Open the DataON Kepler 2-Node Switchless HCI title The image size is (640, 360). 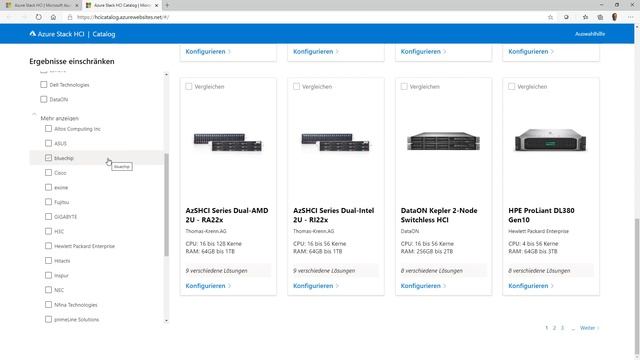click(439, 215)
